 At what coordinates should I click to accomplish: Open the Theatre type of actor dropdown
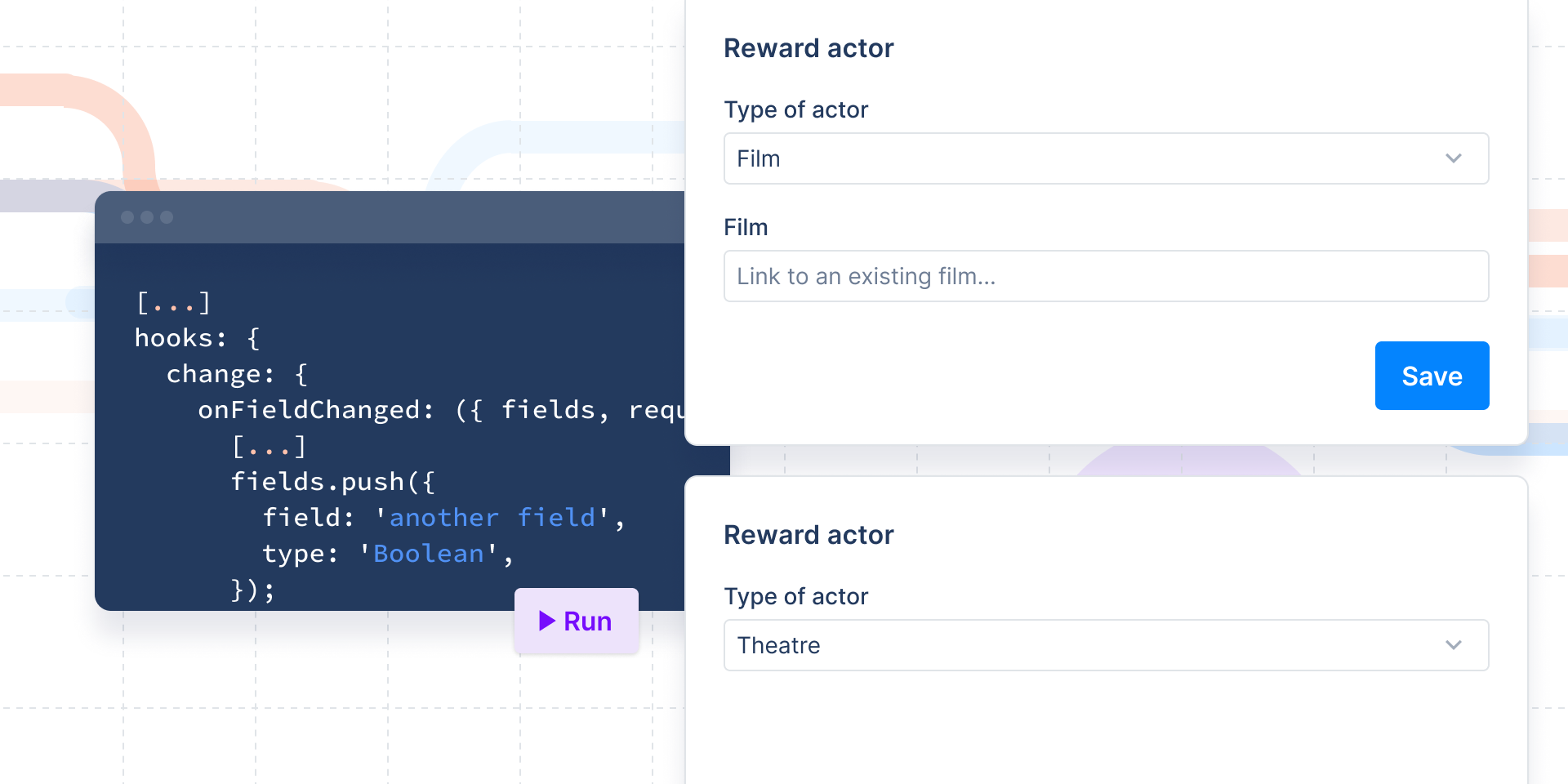(x=1106, y=645)
